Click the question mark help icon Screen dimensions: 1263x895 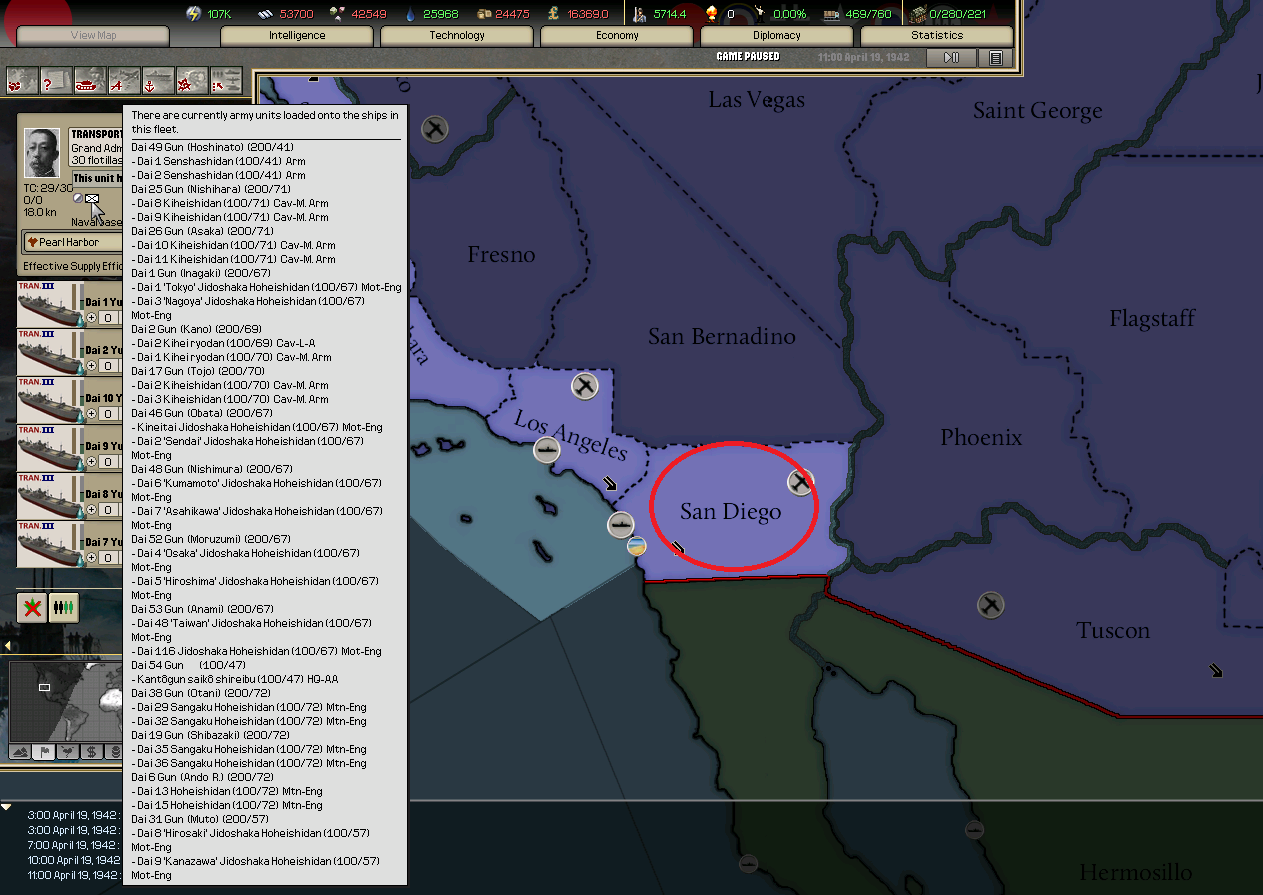(x=56, y=80)
